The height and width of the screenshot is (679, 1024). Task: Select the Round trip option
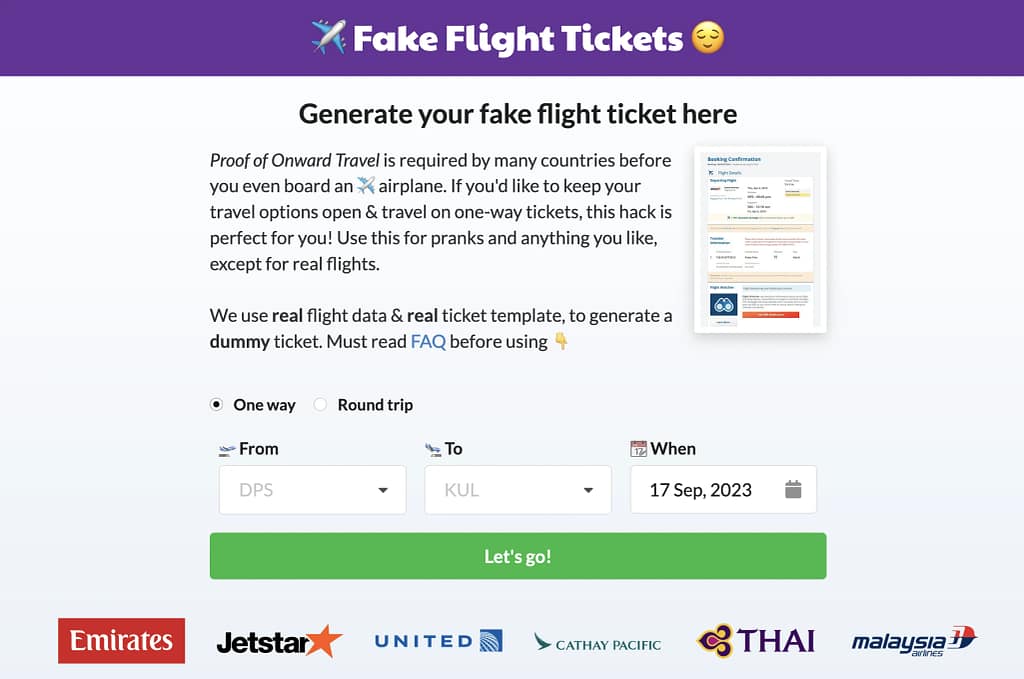320,404
